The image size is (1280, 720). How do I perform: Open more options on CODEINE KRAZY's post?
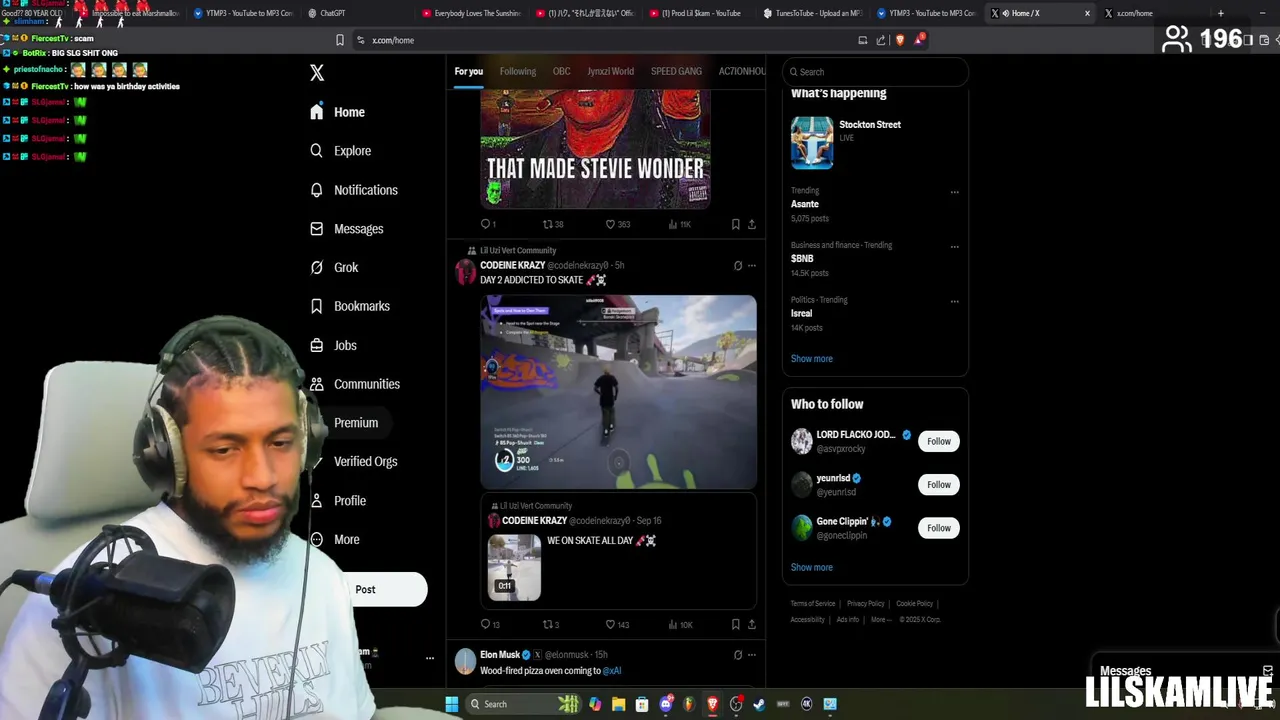click(x=752, y=265)
